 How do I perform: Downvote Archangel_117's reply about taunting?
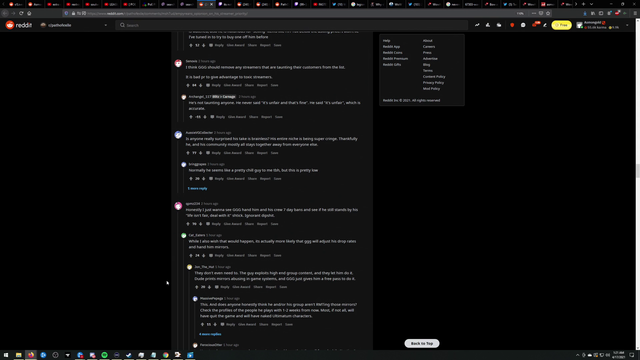tap(205, 117)
